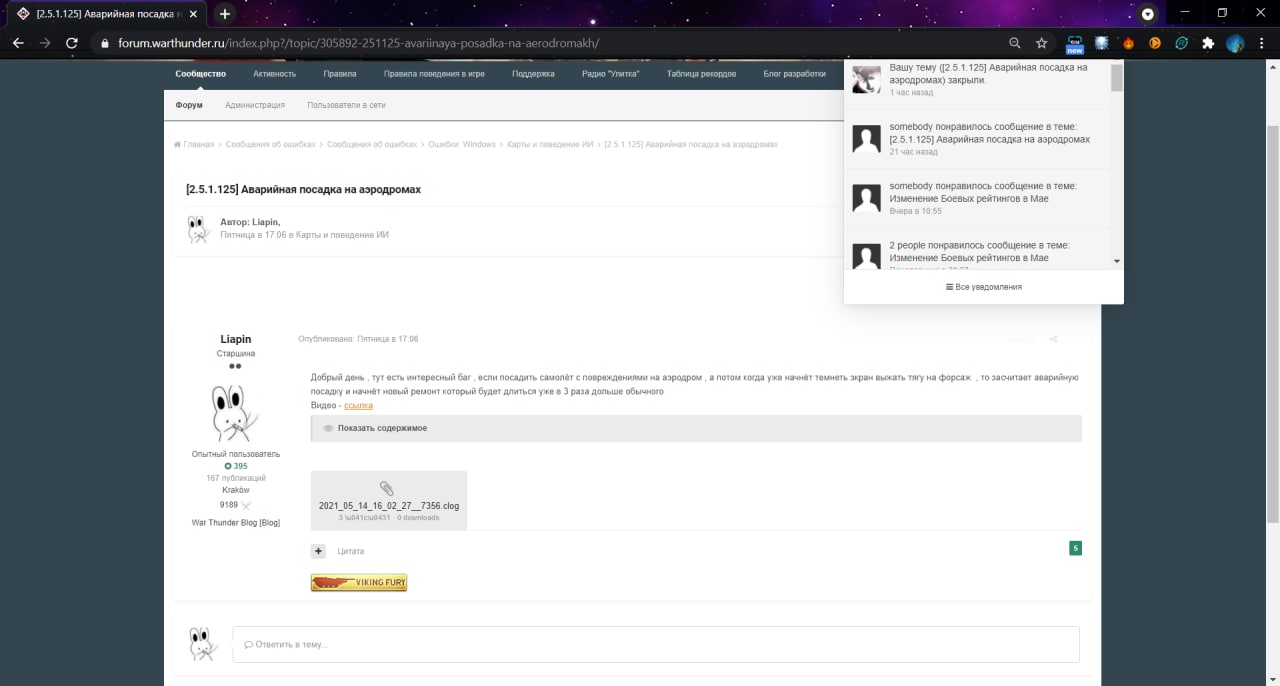Image resolution: width=1280 pixels, height=686 pixels.
Task: Open the teal circular R extension
Action: (1182, 43)
